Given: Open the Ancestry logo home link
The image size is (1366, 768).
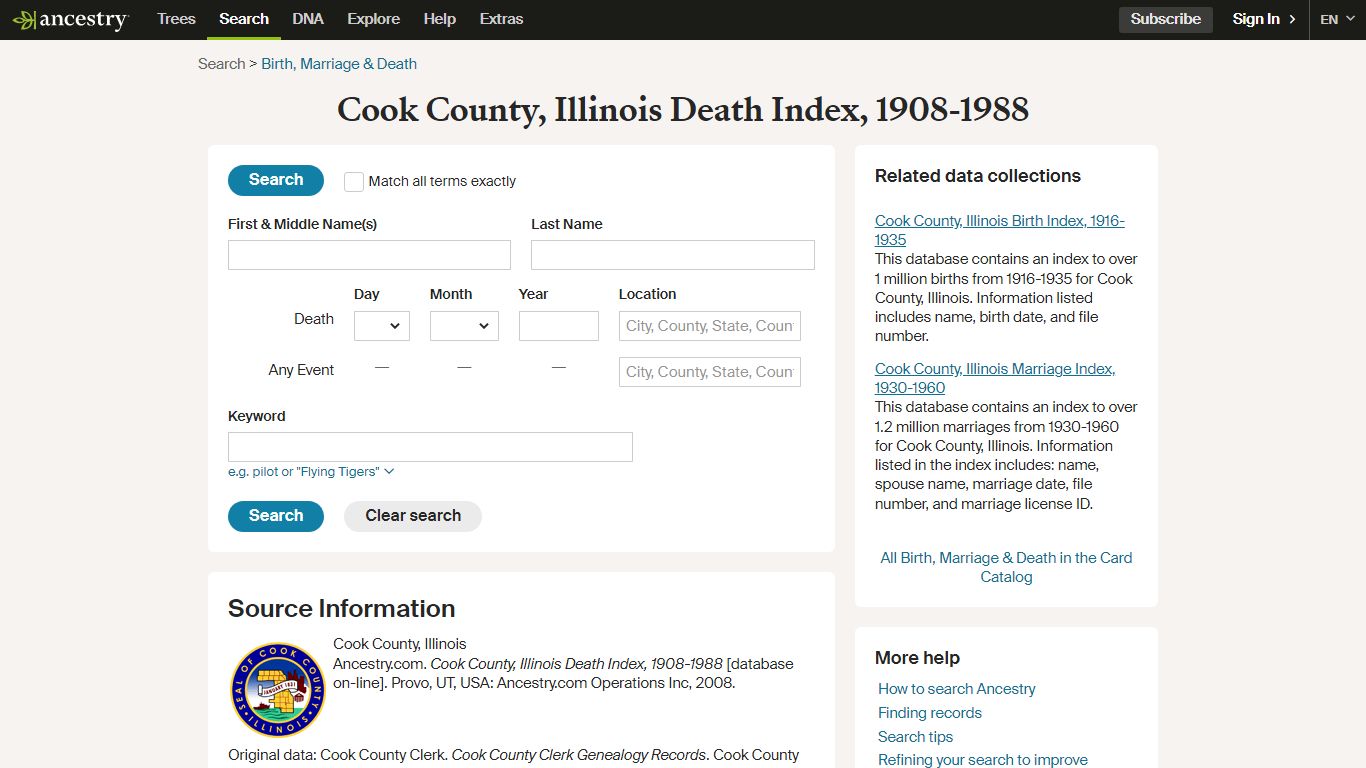Looking at the screenshot, I should pyautogui.click(x=70, y=19).
